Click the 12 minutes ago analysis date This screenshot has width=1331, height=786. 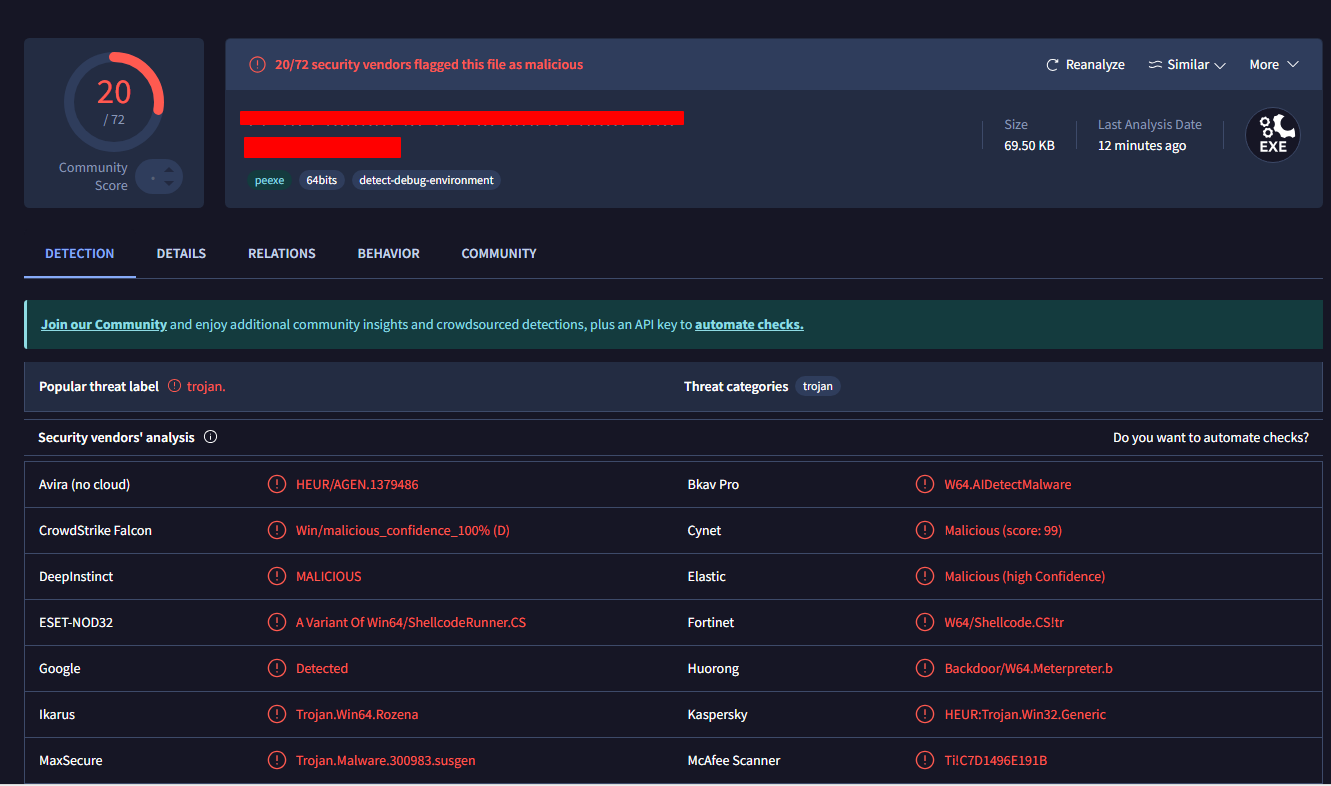pyautogui.click(x=1142, y=145)
